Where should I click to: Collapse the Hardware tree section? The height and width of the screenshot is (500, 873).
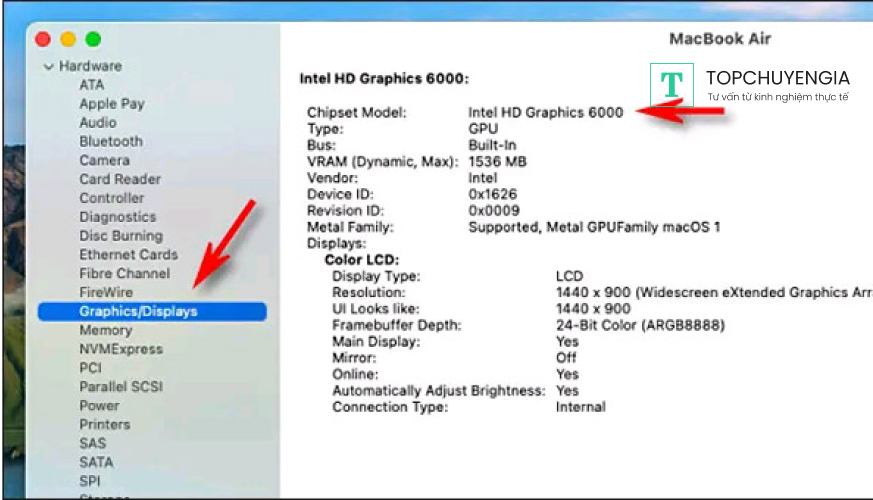click(47, 67)
